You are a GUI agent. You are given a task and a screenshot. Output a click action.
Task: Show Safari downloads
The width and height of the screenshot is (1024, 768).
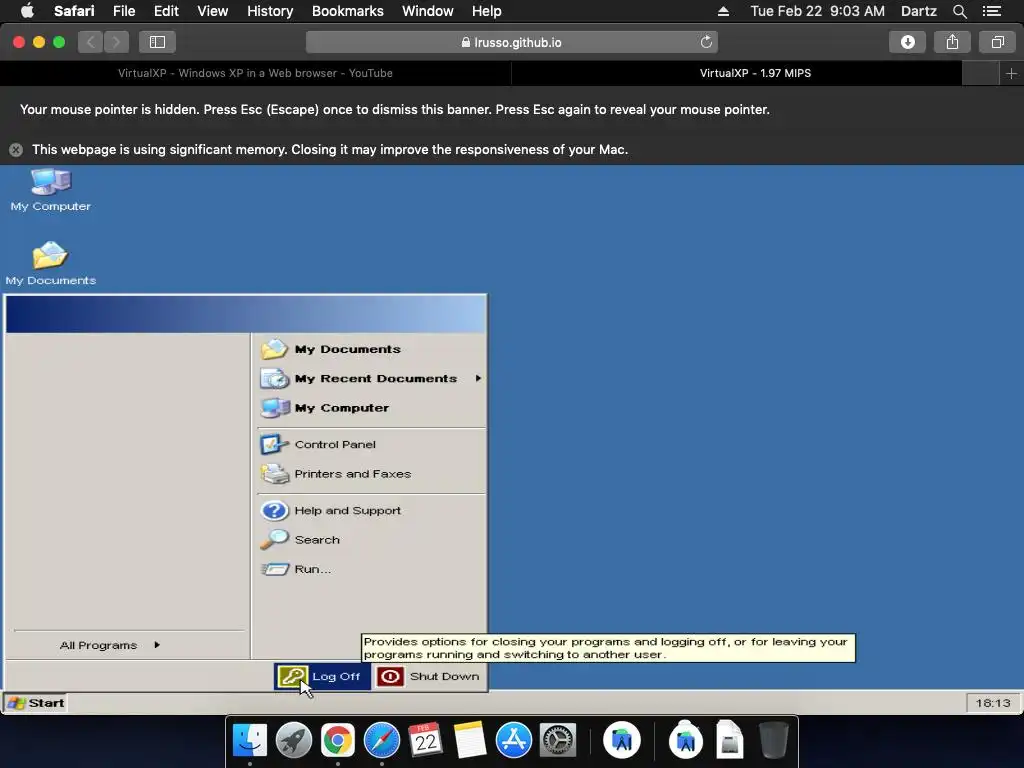coord(907,42)
